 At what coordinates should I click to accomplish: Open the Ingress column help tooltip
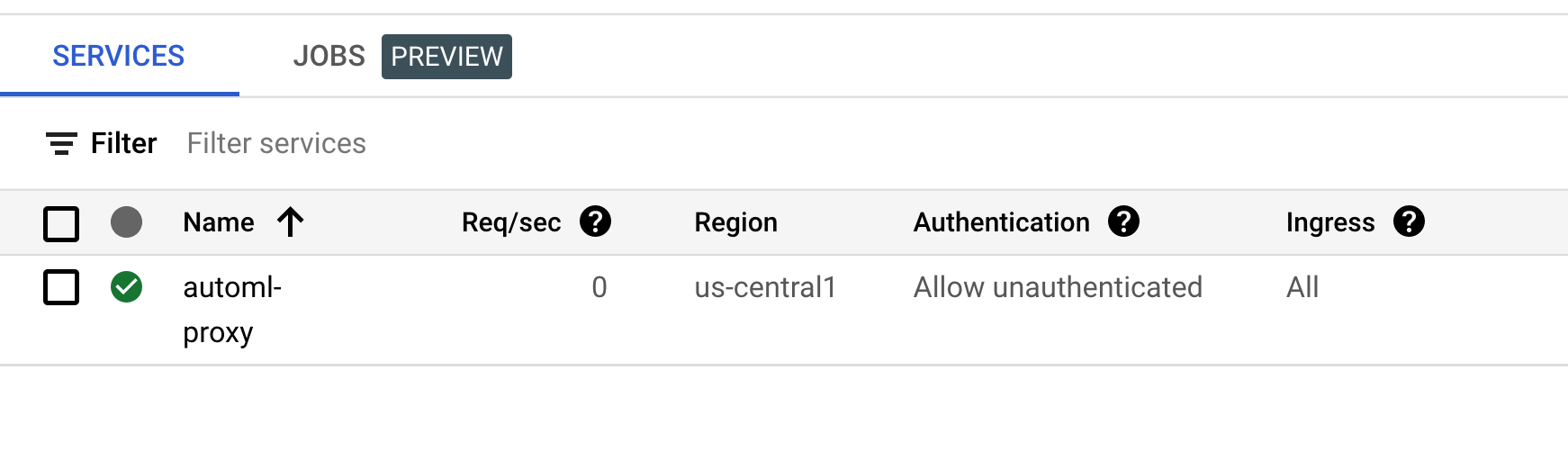pos(1409,221)
